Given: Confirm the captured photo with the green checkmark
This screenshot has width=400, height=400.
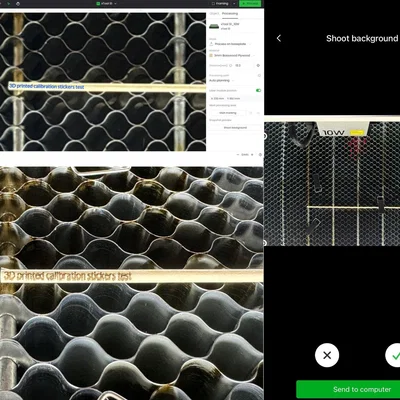Looking at the screenshot, I should click(394, 355).
